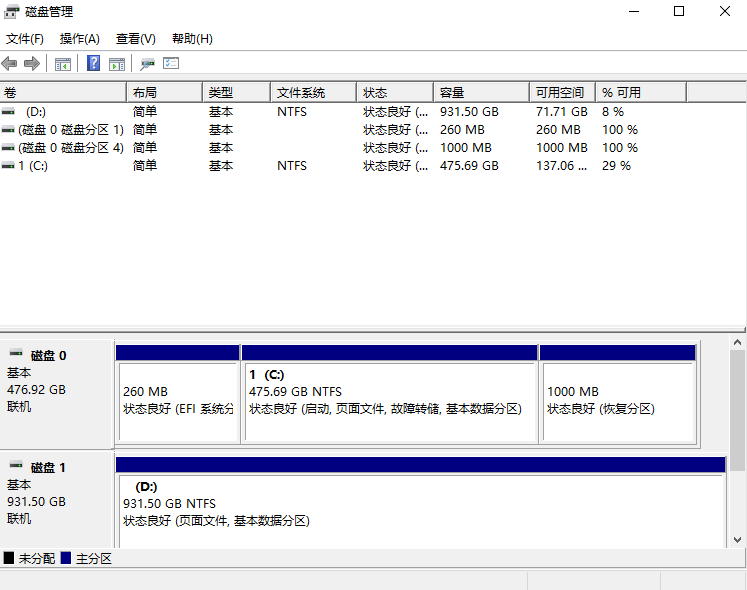Select the 磁盘 1 disk label panel

(x=57, y=499)
